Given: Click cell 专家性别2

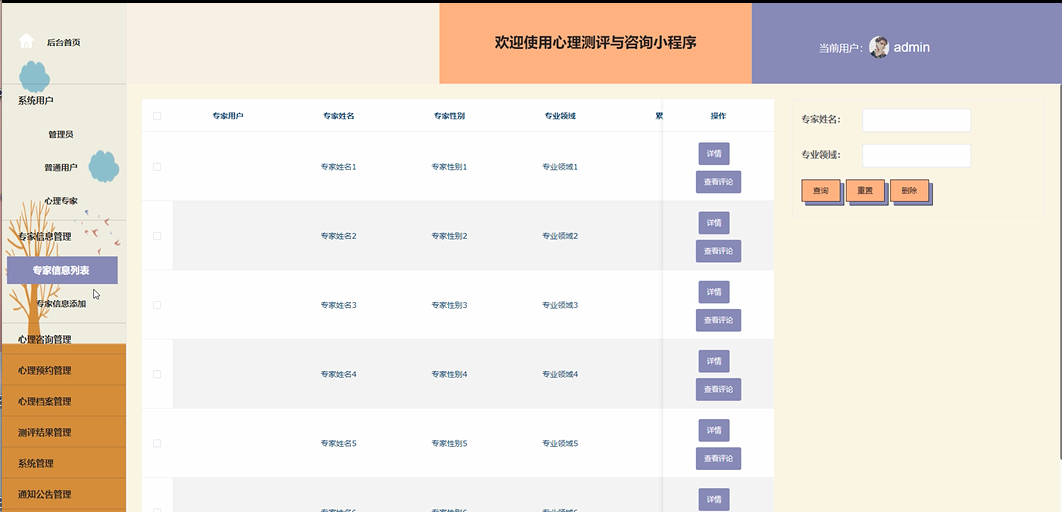Looking at the screenshot, I should click(449, 236).
